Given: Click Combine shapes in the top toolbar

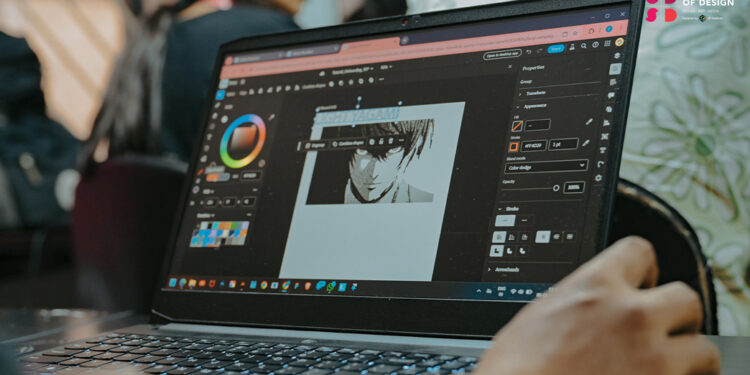Looking at the screenshot, I should [314, 86].
